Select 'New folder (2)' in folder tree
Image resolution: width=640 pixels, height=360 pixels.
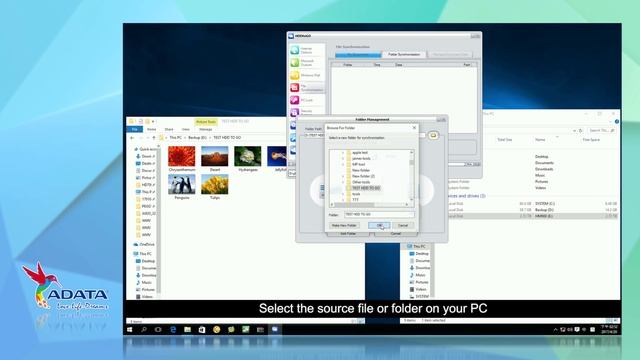tap(363, 176)
